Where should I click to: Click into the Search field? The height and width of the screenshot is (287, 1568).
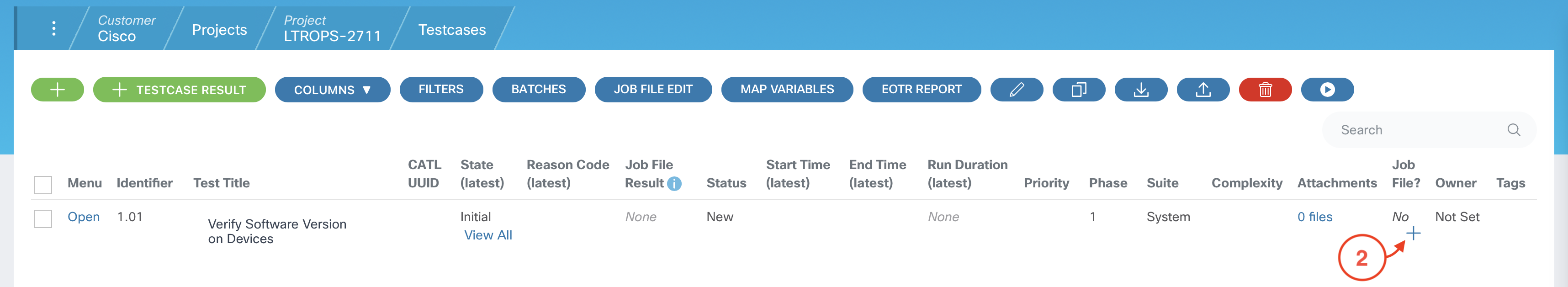(x=1418, y=130)
